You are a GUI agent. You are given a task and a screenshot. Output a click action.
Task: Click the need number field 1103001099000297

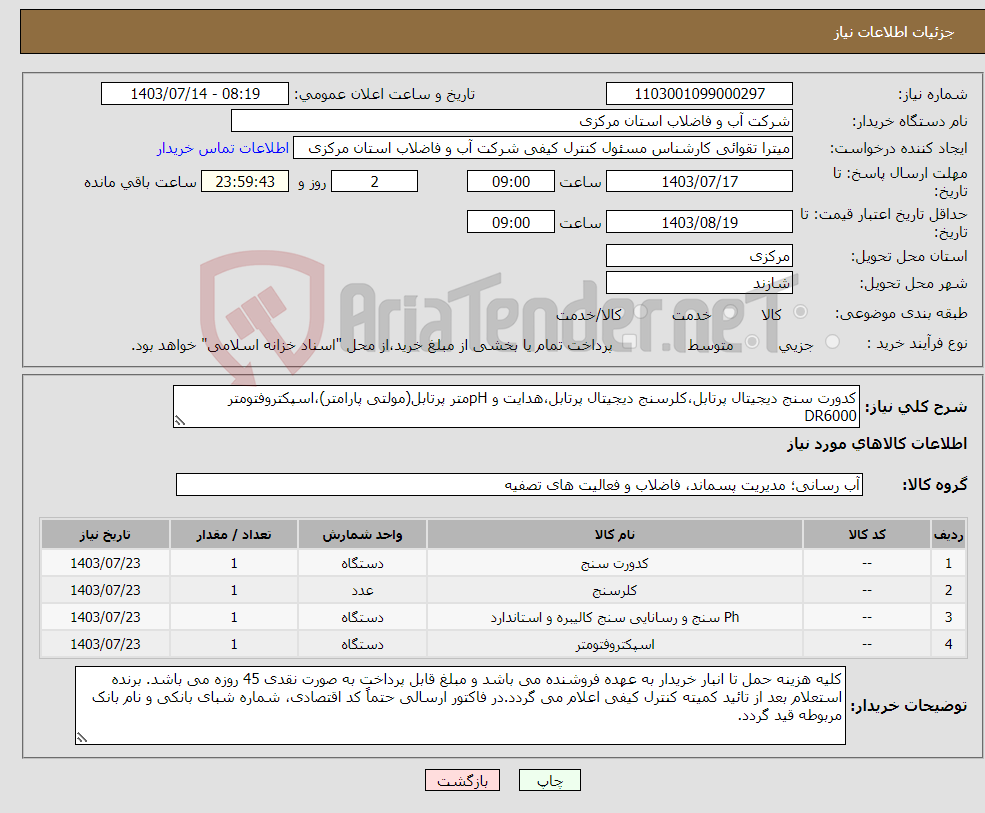click(x=699, y=94)
